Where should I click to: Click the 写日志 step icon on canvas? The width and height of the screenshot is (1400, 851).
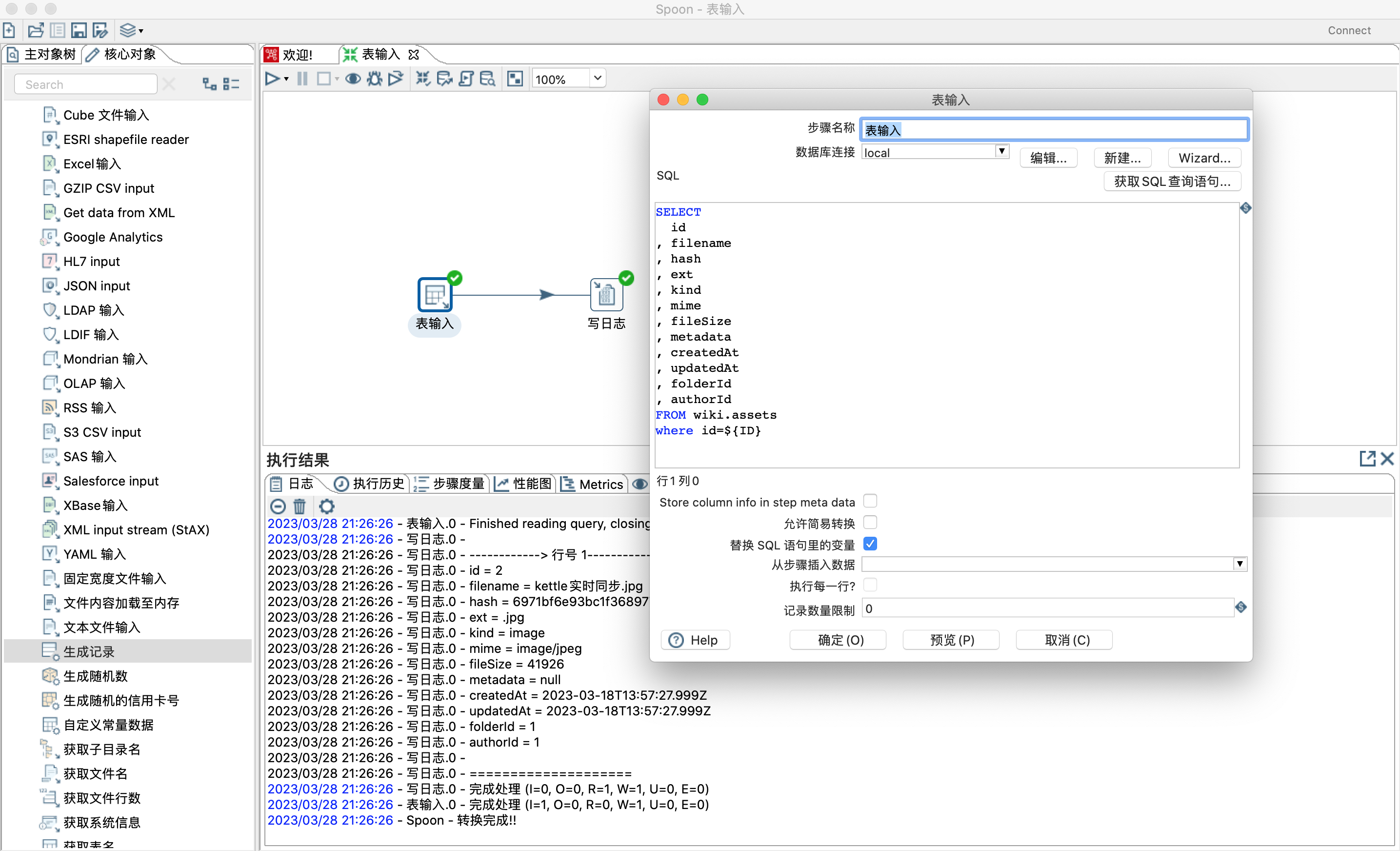[x=606, y=295]
